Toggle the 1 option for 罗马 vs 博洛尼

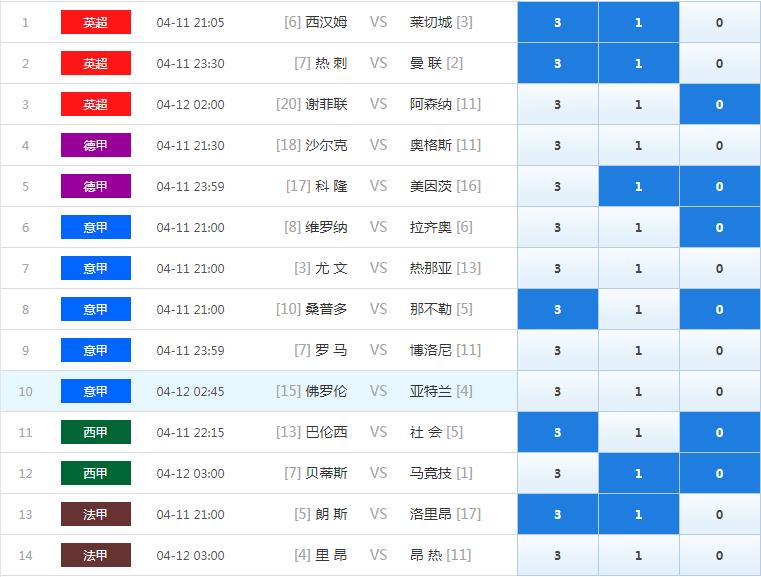(x=639, y=350)
